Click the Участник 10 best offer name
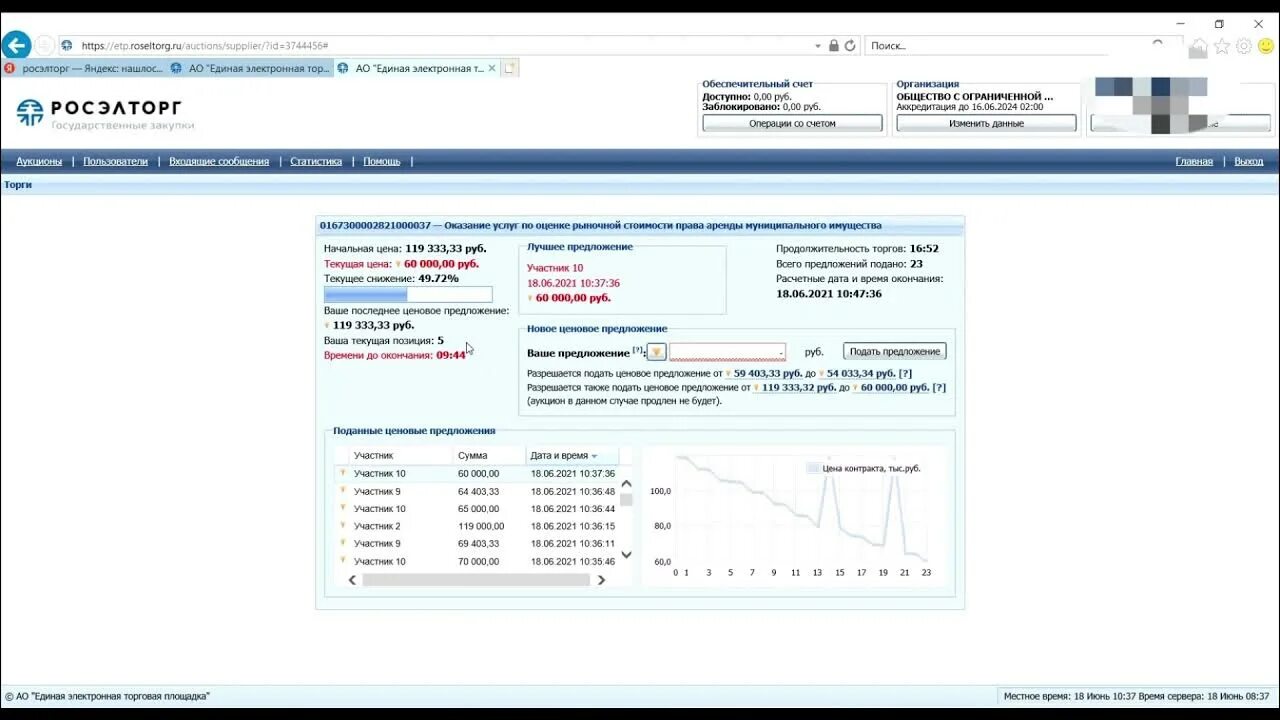Screen dimensions: 1280x720 click(x=555, y=268)
